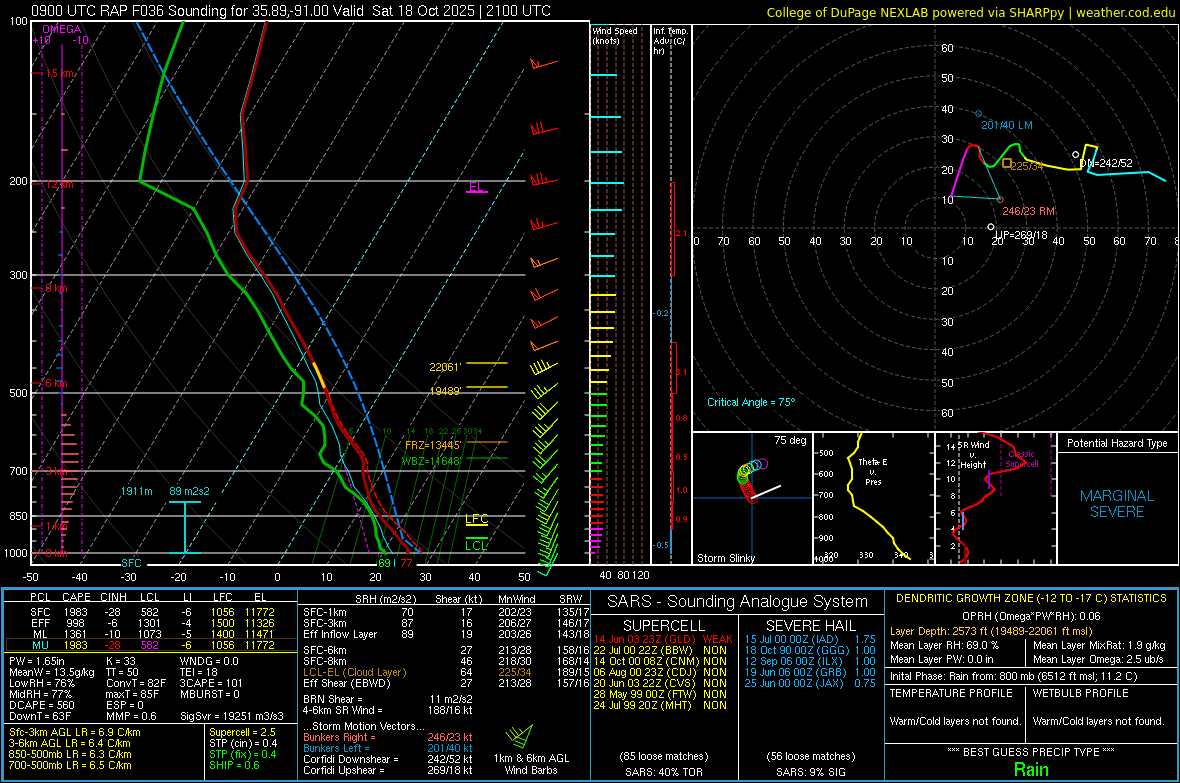Click the Critical Angle = 75° text
1180x783 pixels.
pyautogui.click(x=751, y=402)
